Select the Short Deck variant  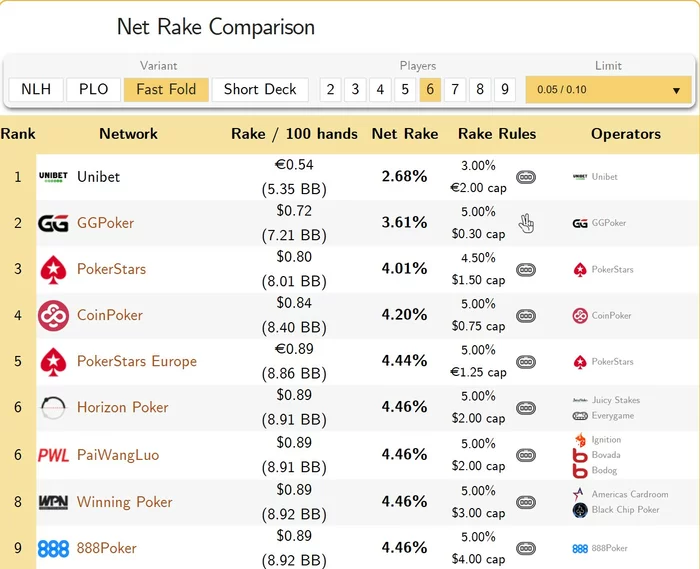260,89
